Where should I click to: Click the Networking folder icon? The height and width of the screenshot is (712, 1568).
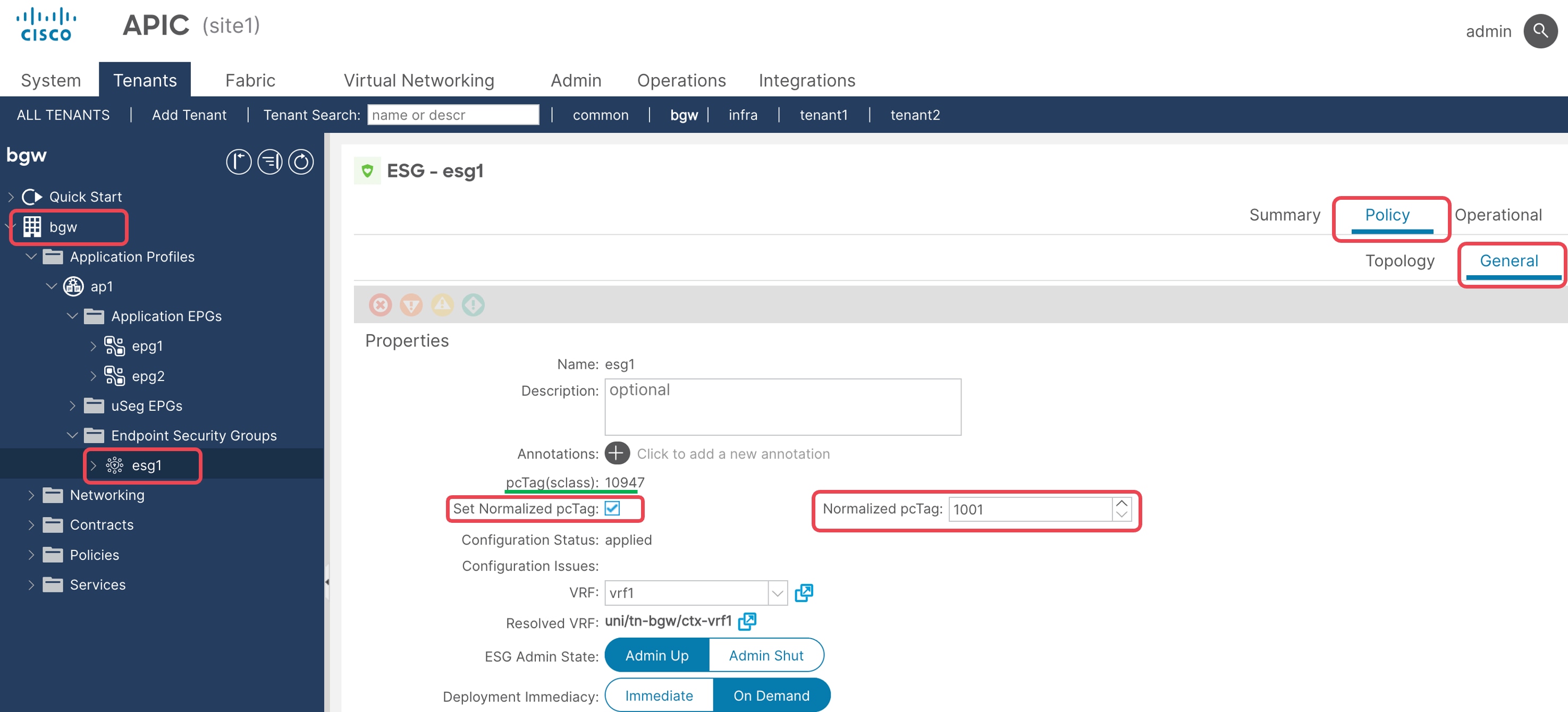coord(53,495)
